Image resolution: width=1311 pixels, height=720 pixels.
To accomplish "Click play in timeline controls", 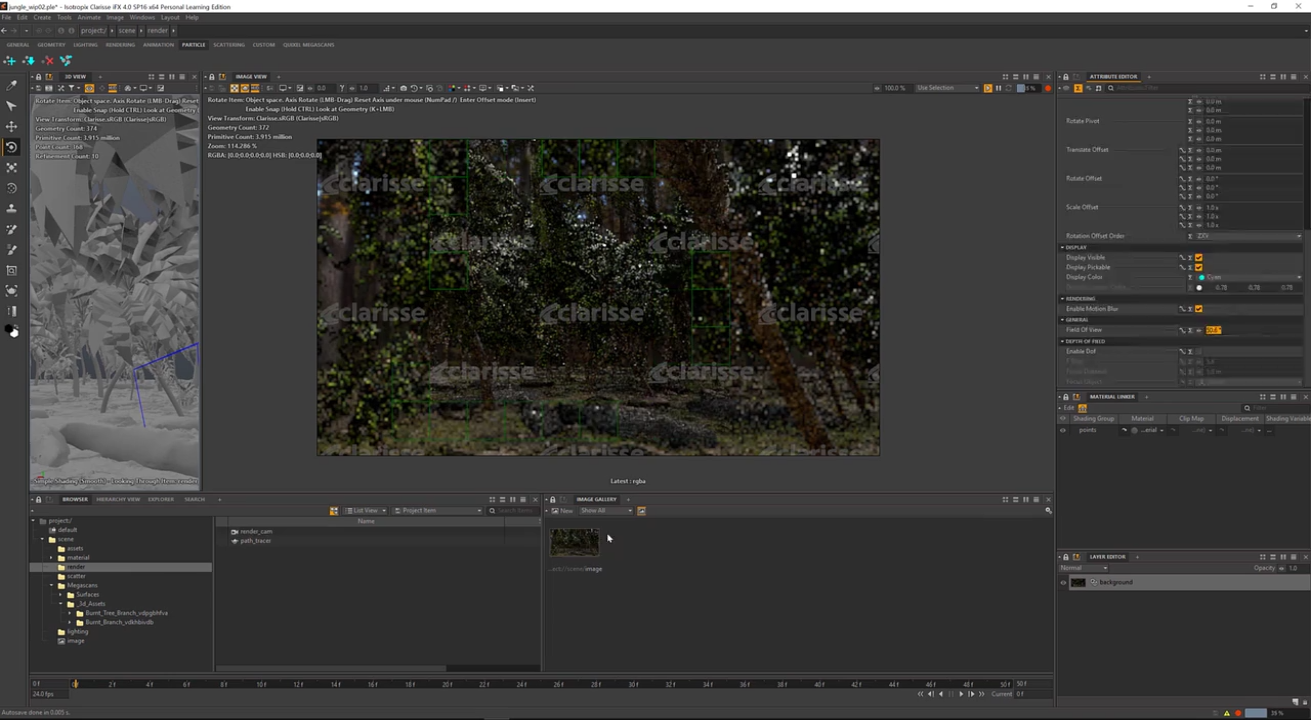I will click(961, 694).
